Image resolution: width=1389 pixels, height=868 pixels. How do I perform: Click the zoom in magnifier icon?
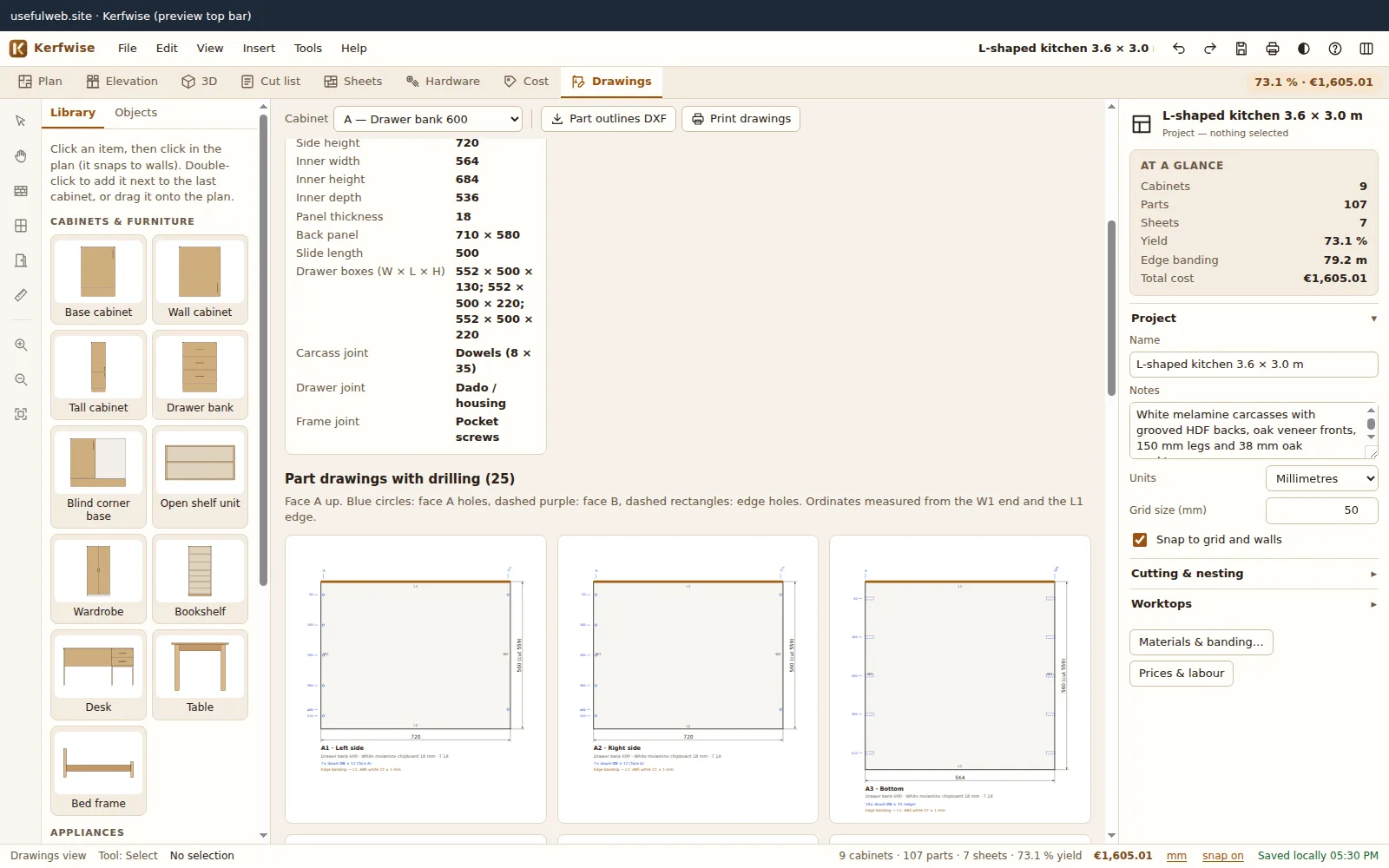click(x=21, y=345)
